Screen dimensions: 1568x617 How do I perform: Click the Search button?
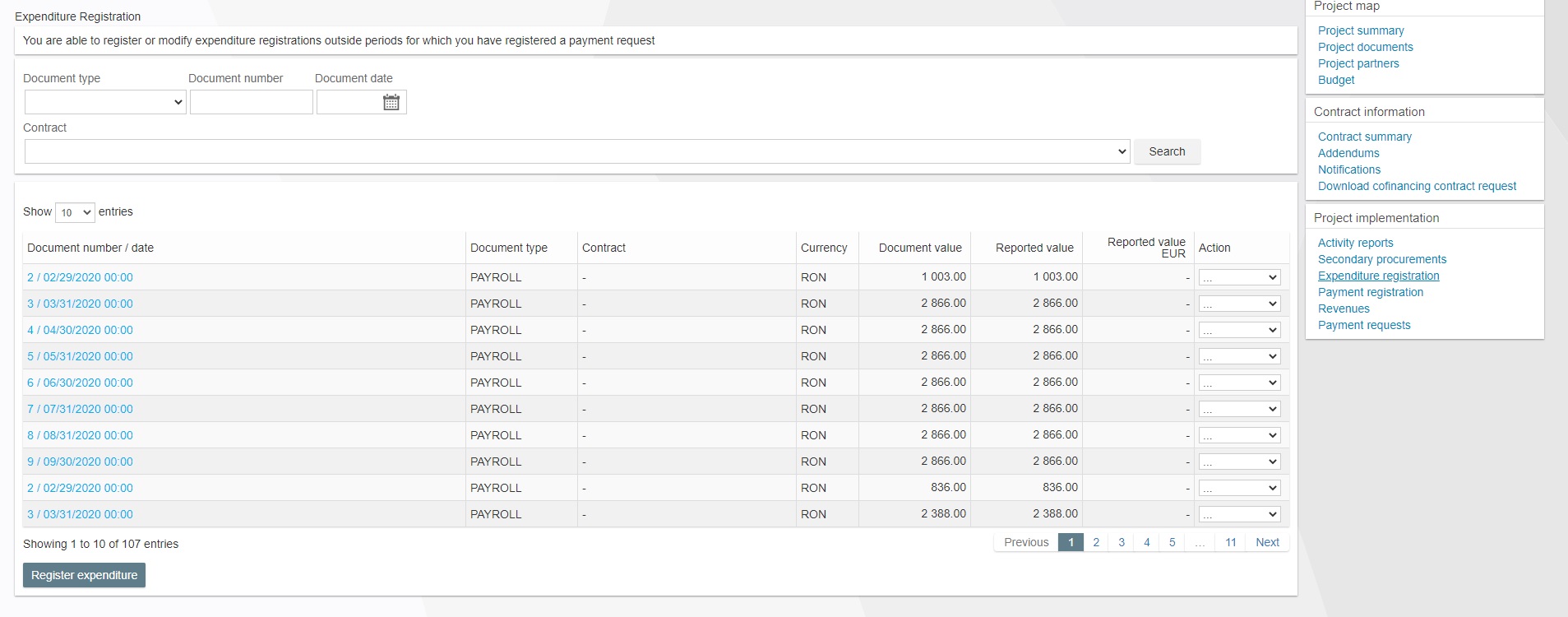tap(1166, 151)
